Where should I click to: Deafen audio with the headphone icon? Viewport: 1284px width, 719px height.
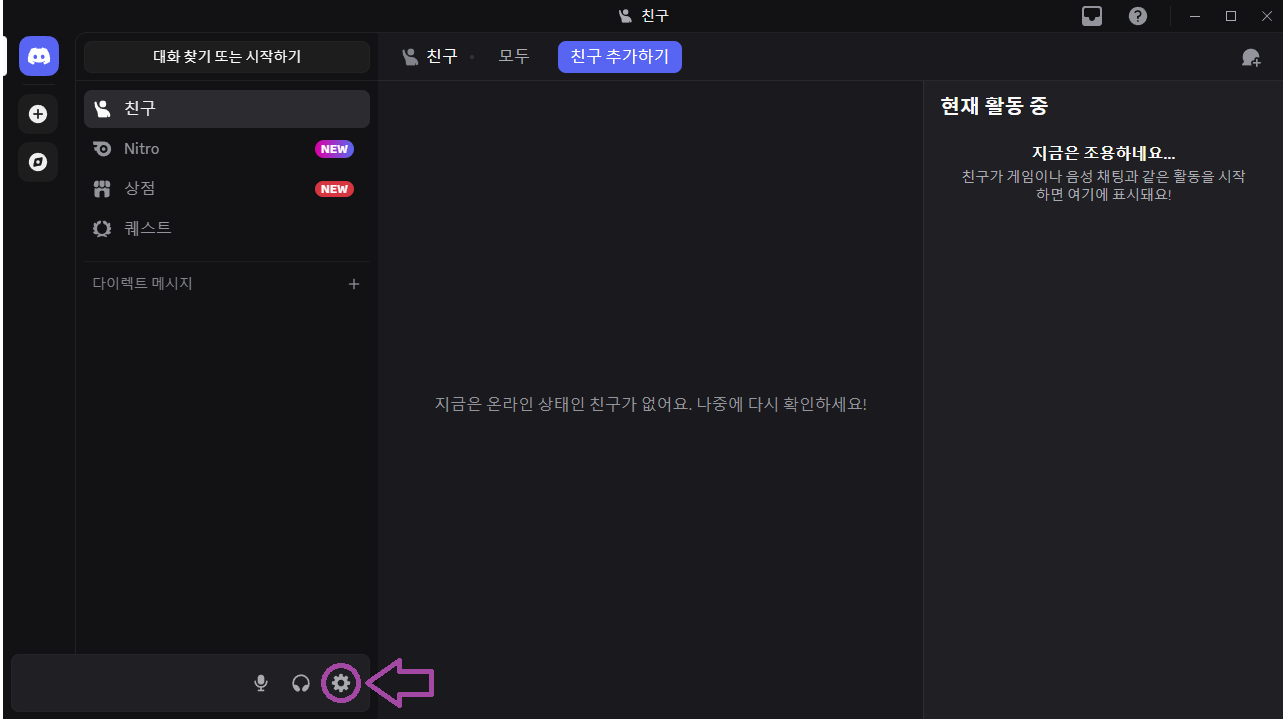(301, 683)
